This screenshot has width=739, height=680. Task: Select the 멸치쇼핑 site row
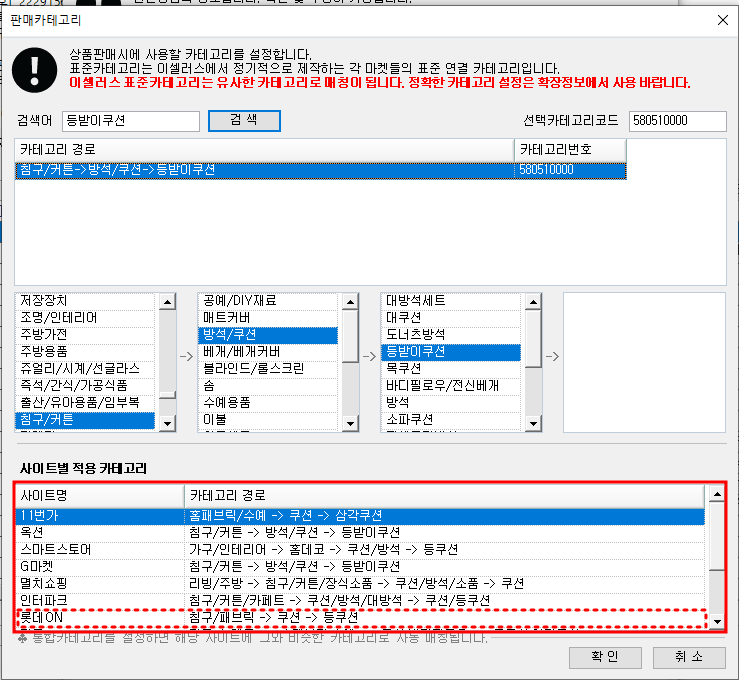tap(360, 584)
